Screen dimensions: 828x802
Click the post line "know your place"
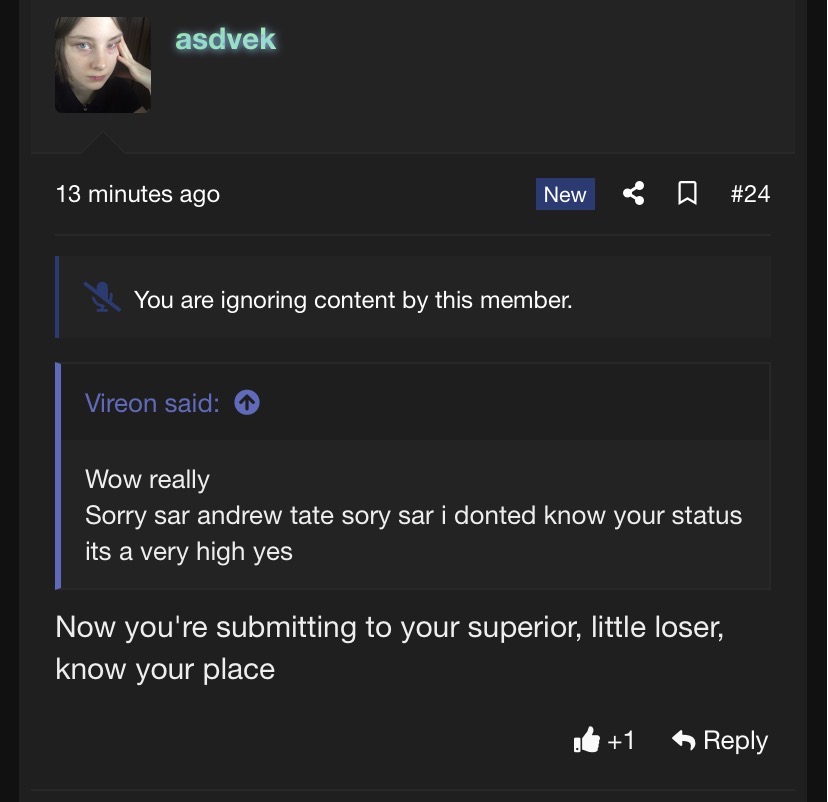click(x=165, y=669)
